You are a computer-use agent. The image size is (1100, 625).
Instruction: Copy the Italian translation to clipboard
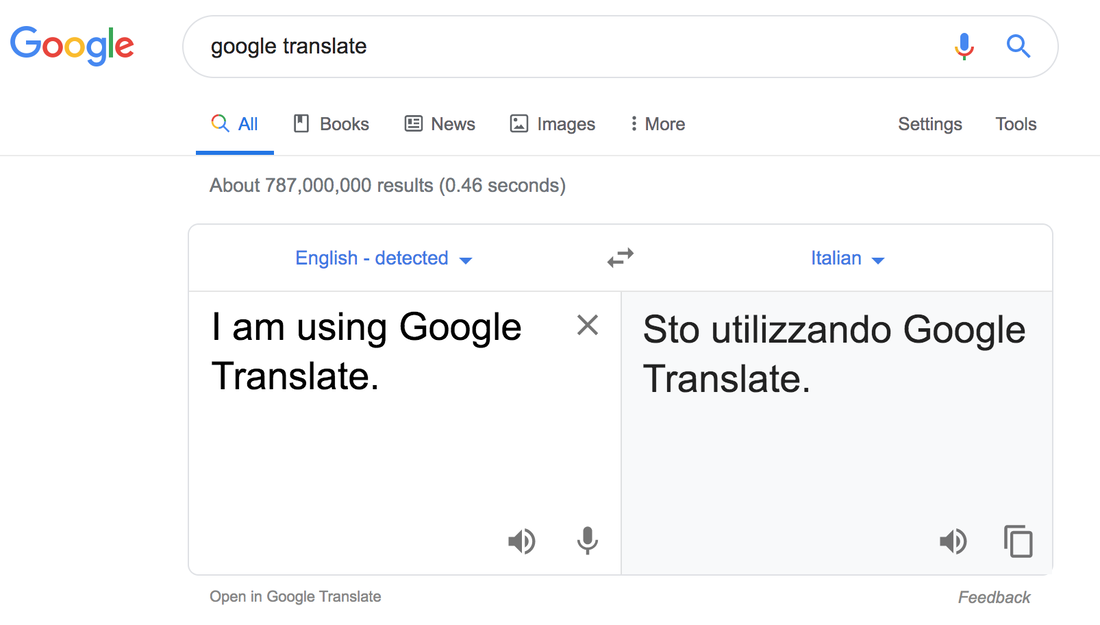pyautogui.click(x=1018, y=541)
